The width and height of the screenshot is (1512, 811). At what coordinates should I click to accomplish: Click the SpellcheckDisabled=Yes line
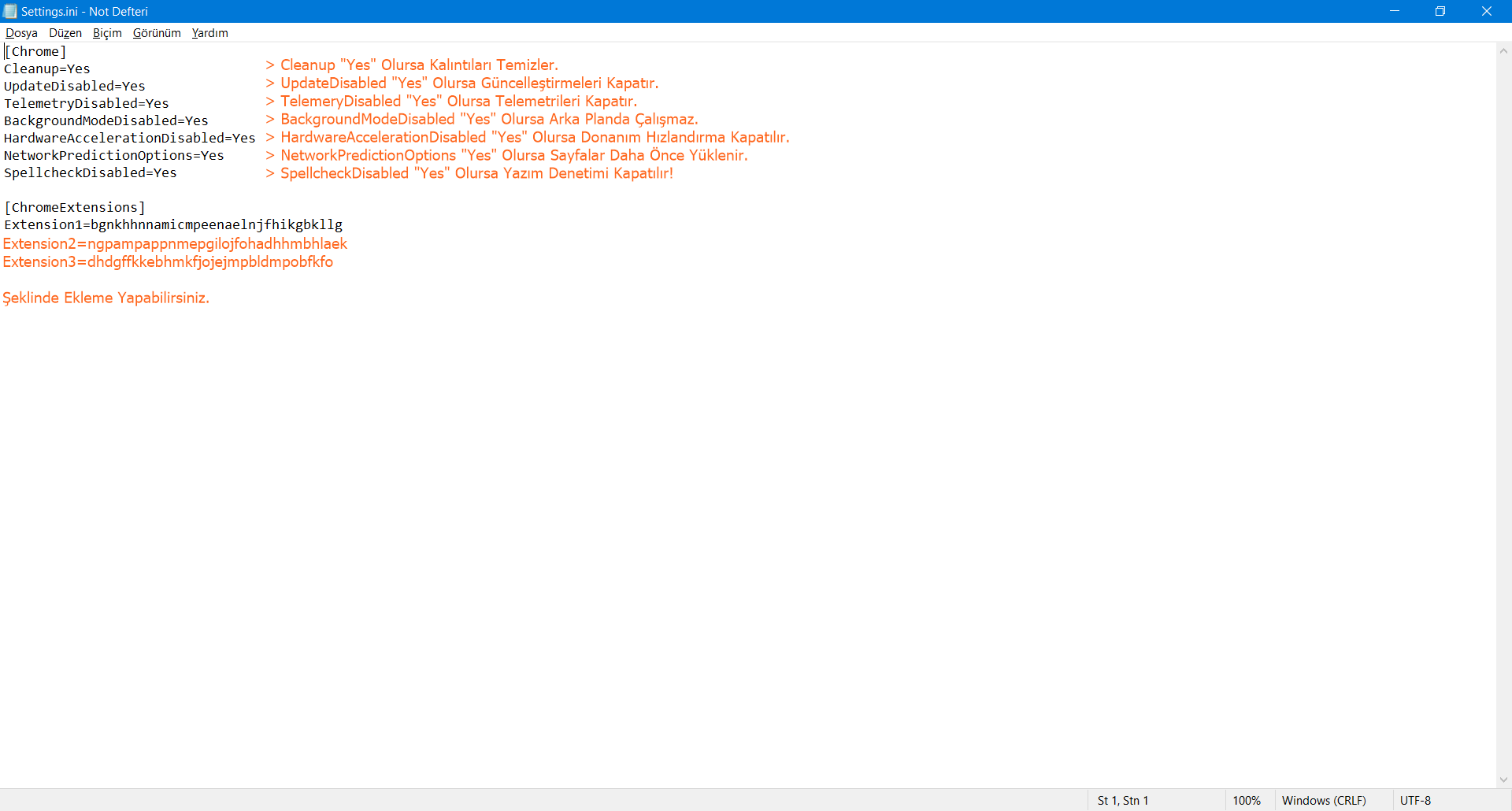pos(91,172)
